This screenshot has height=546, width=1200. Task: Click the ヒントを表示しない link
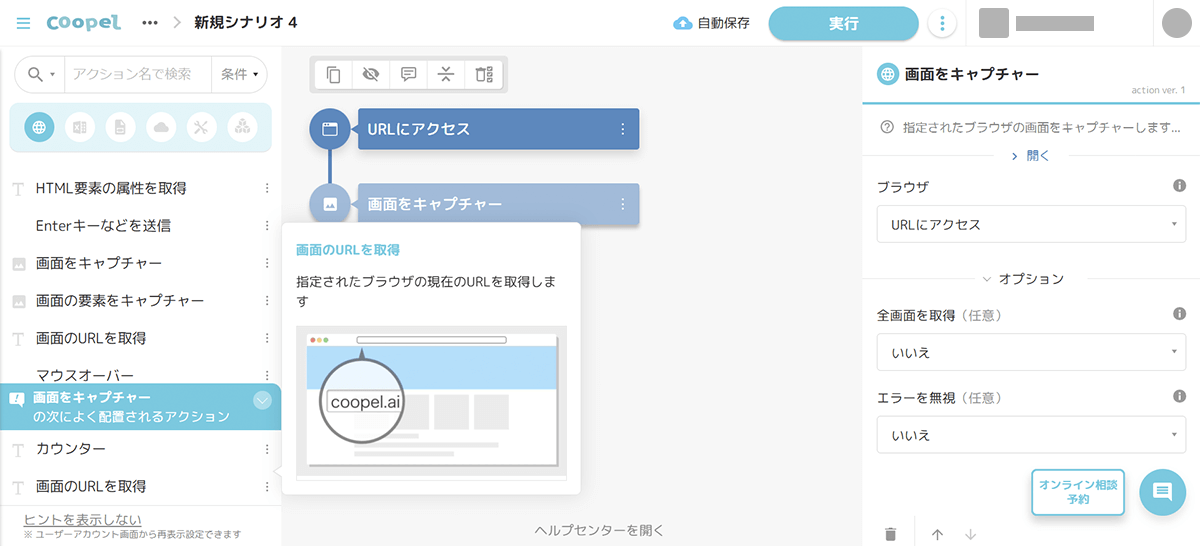point(82,519)
